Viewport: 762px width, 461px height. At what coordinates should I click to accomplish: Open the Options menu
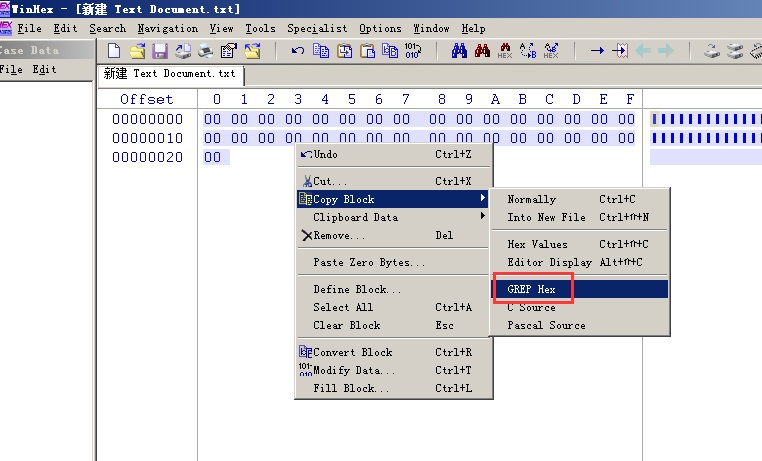[x=381, y=29]
